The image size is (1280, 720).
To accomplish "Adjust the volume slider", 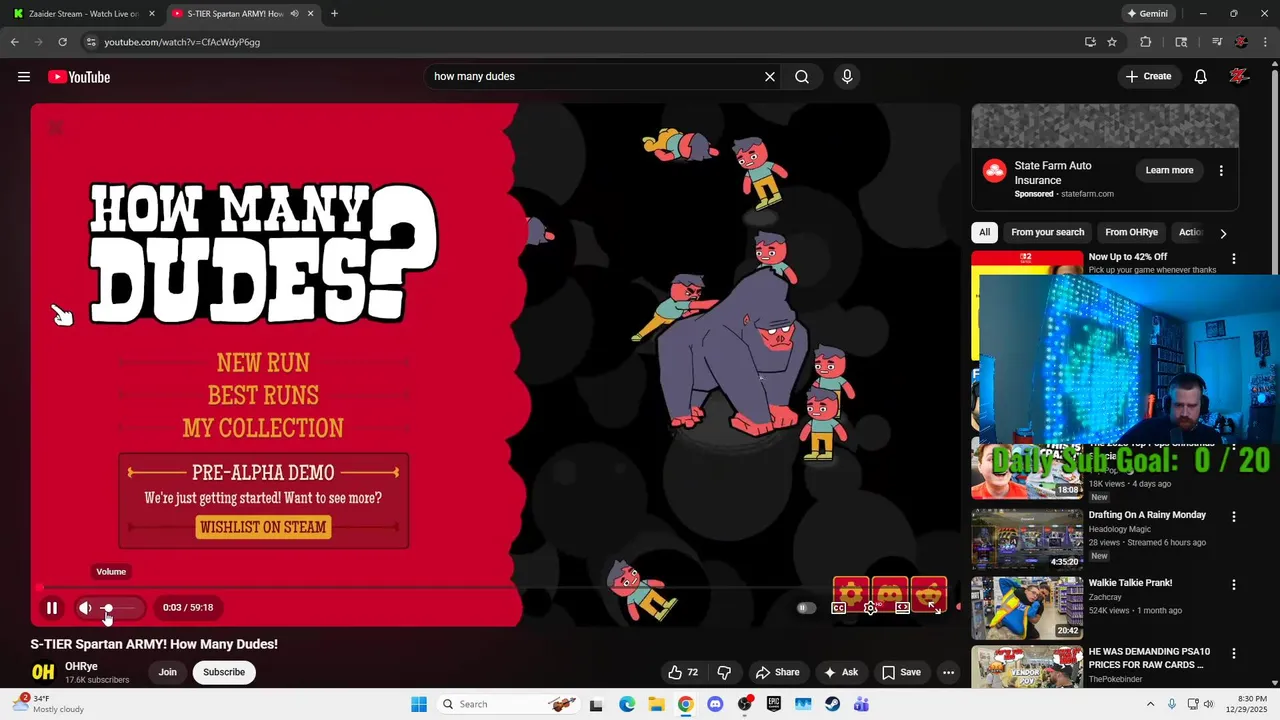I will 118,607.
